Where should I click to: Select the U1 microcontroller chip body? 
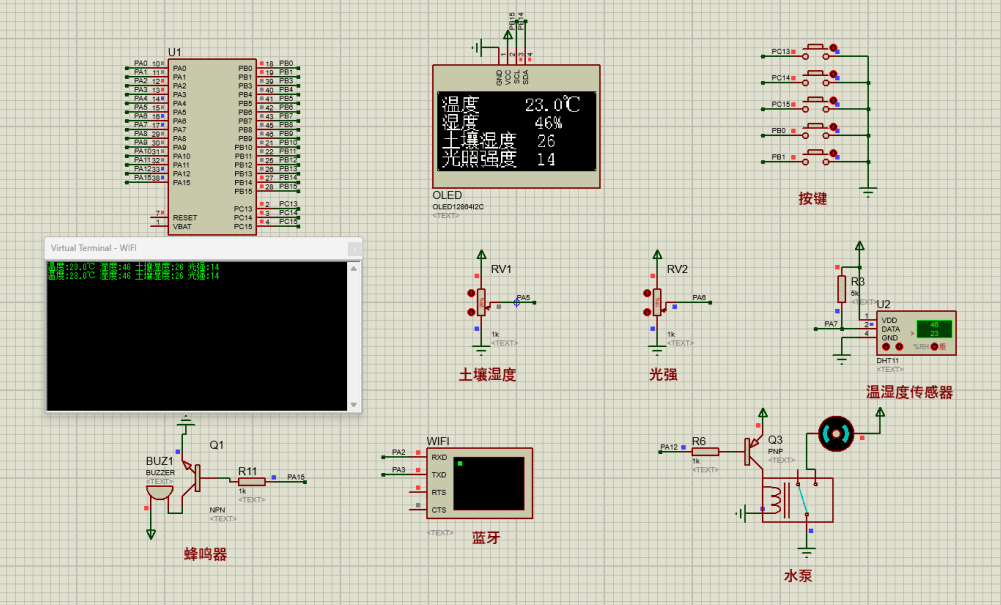(212, 147)
